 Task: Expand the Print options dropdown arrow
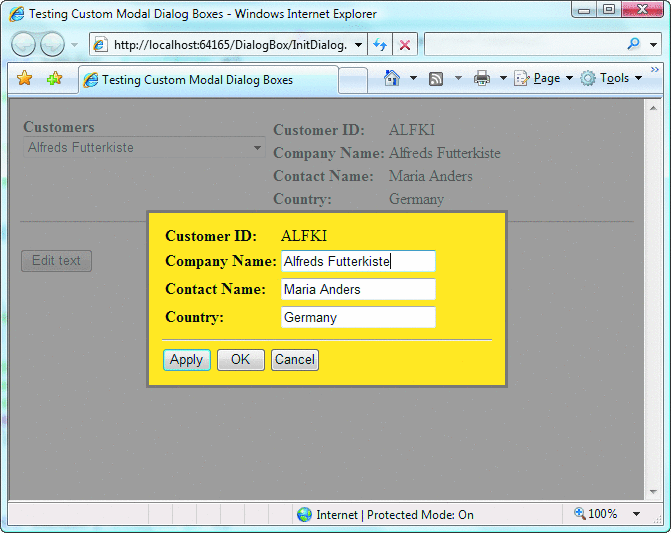tap(503, 78)
